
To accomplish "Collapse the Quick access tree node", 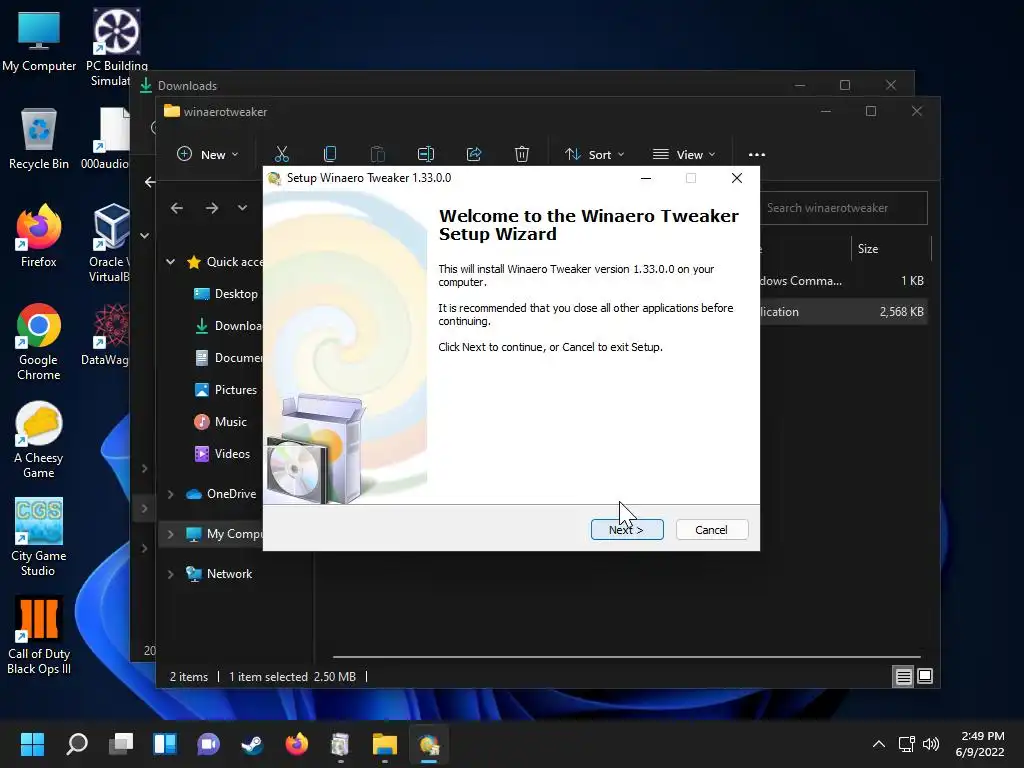I will (x=170, y=262).
